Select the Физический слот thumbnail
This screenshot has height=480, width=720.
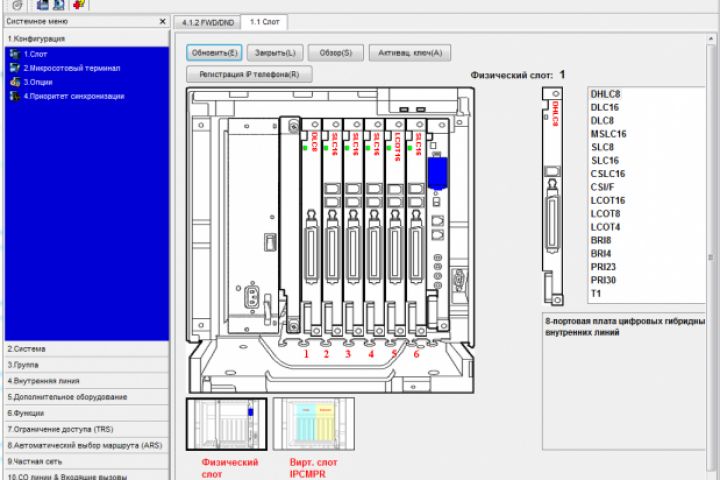226,424
